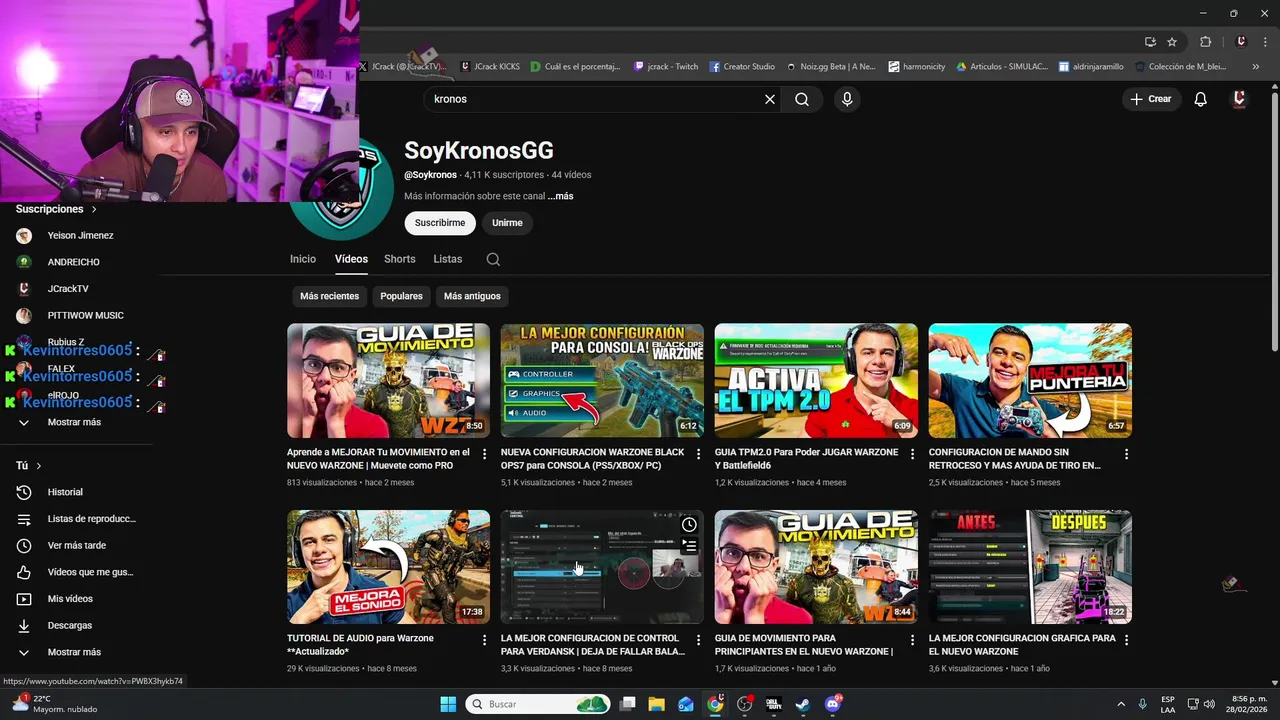Show more bookmarks via the double chevron
1280x720 pixels.
(x=1256, y=67)
